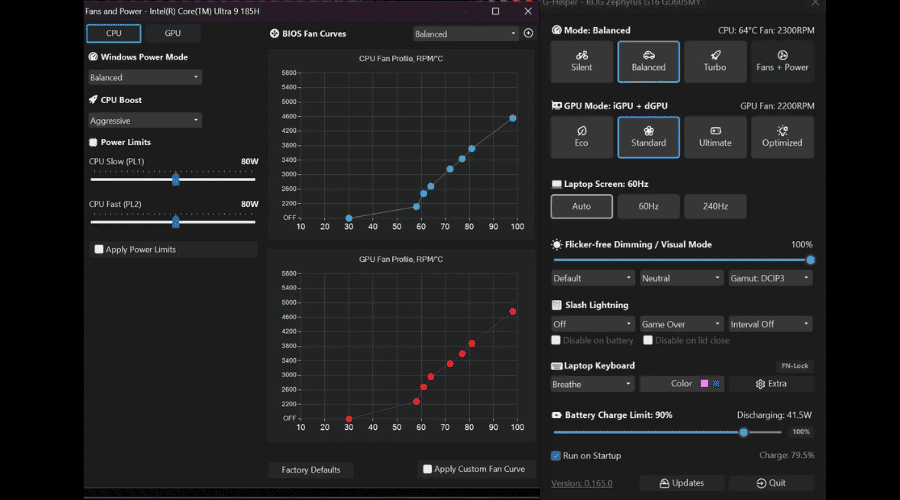
Task: Open the keyboard Color picker
Action: [x=682, y=383]
